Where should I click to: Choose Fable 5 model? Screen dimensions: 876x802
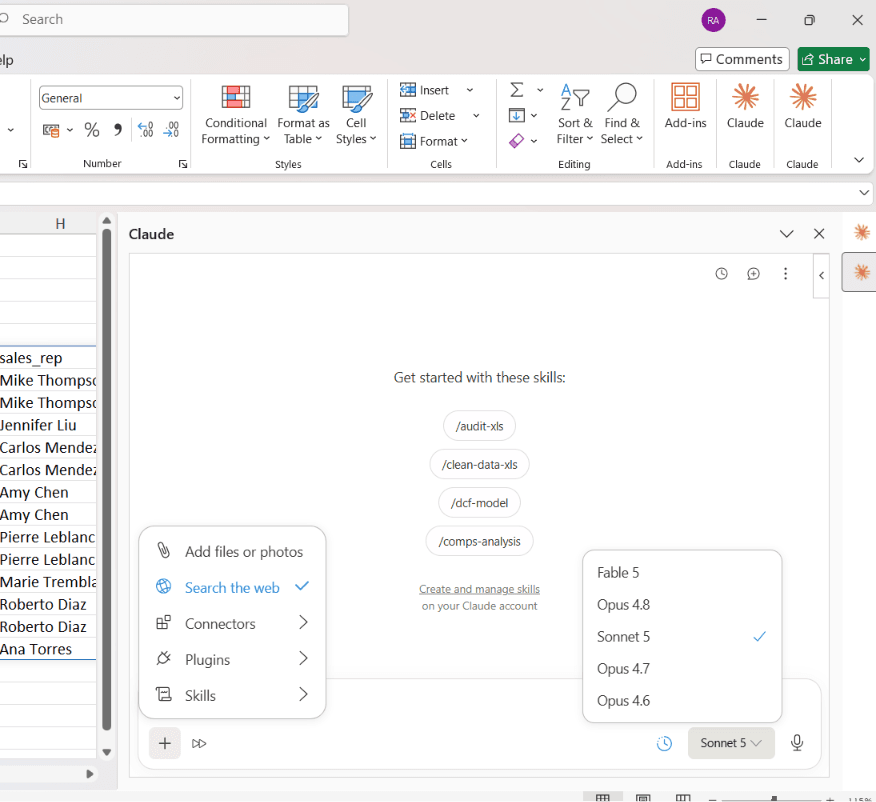coord(682,572)
